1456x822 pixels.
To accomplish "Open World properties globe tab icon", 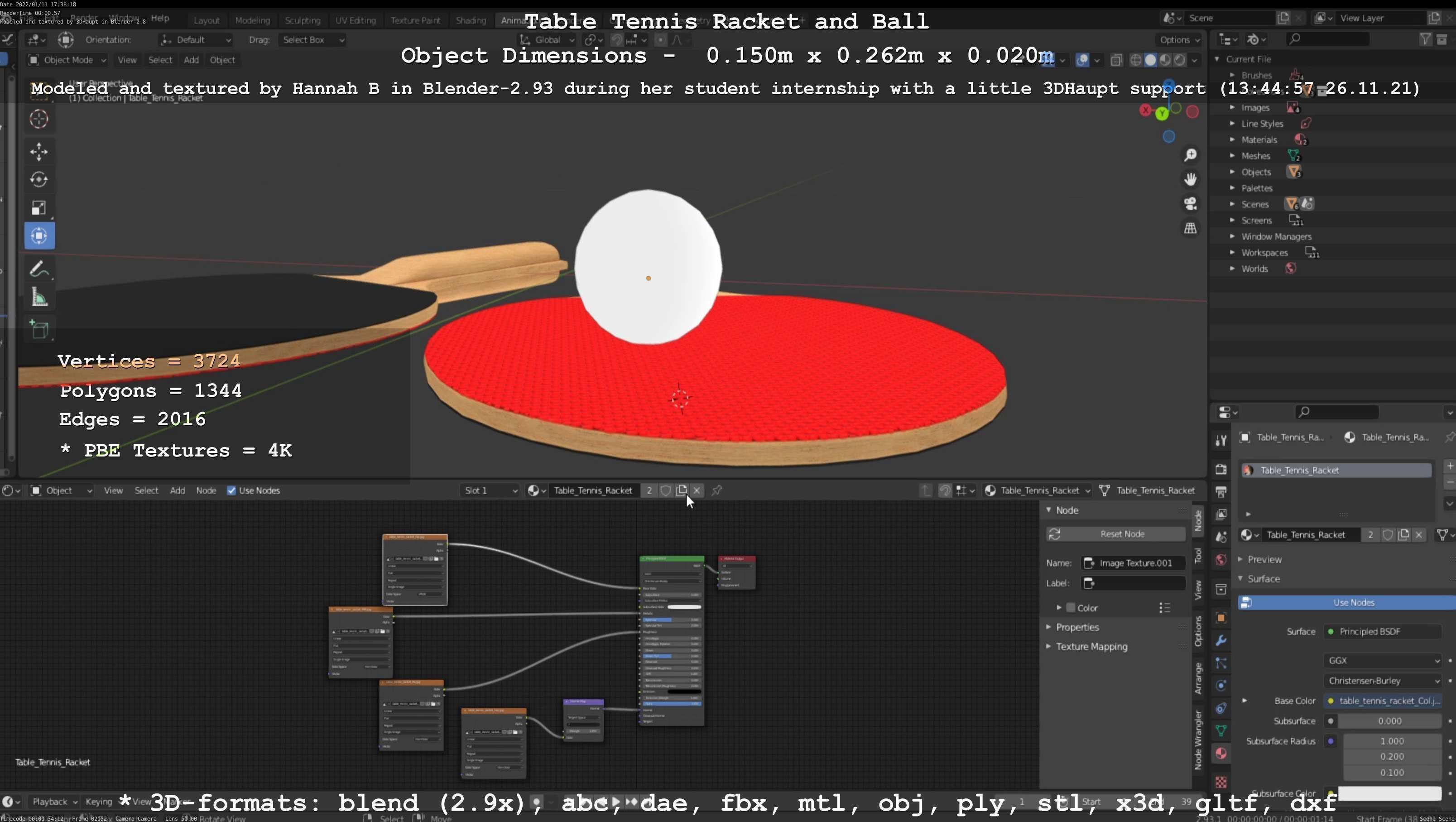I will point(1221,560).
